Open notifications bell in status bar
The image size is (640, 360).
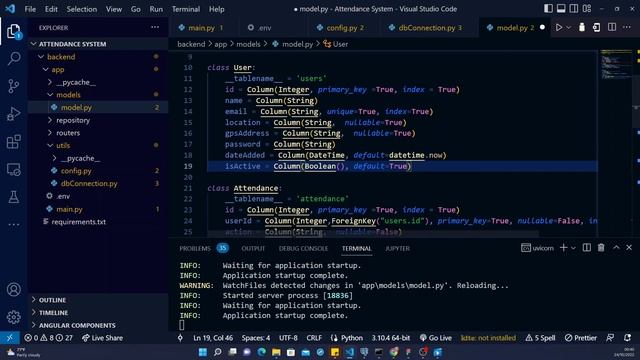627,338
